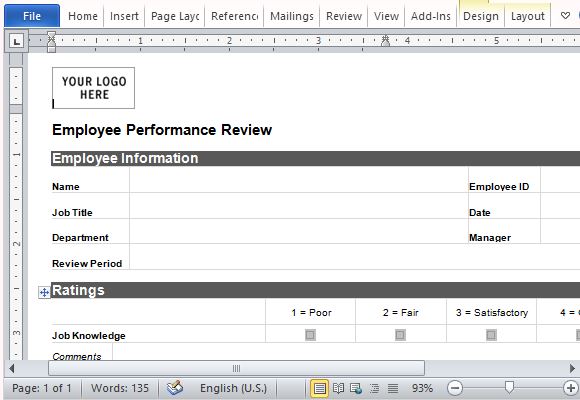Click the Date label
This screenshot has height=400, width=580.
click(x=479, y=213)
